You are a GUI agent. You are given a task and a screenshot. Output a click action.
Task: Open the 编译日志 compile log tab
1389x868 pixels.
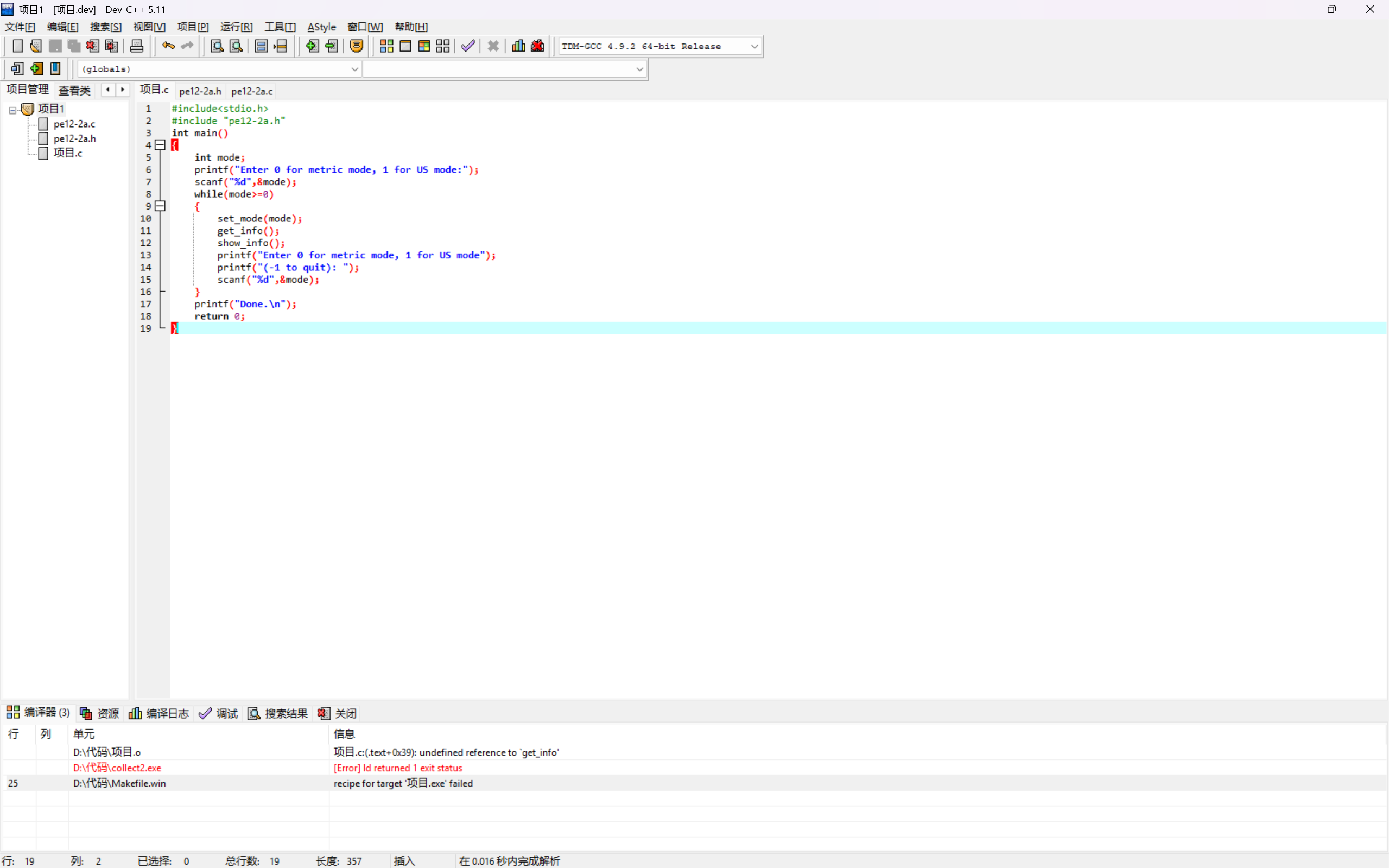[159, 714]
